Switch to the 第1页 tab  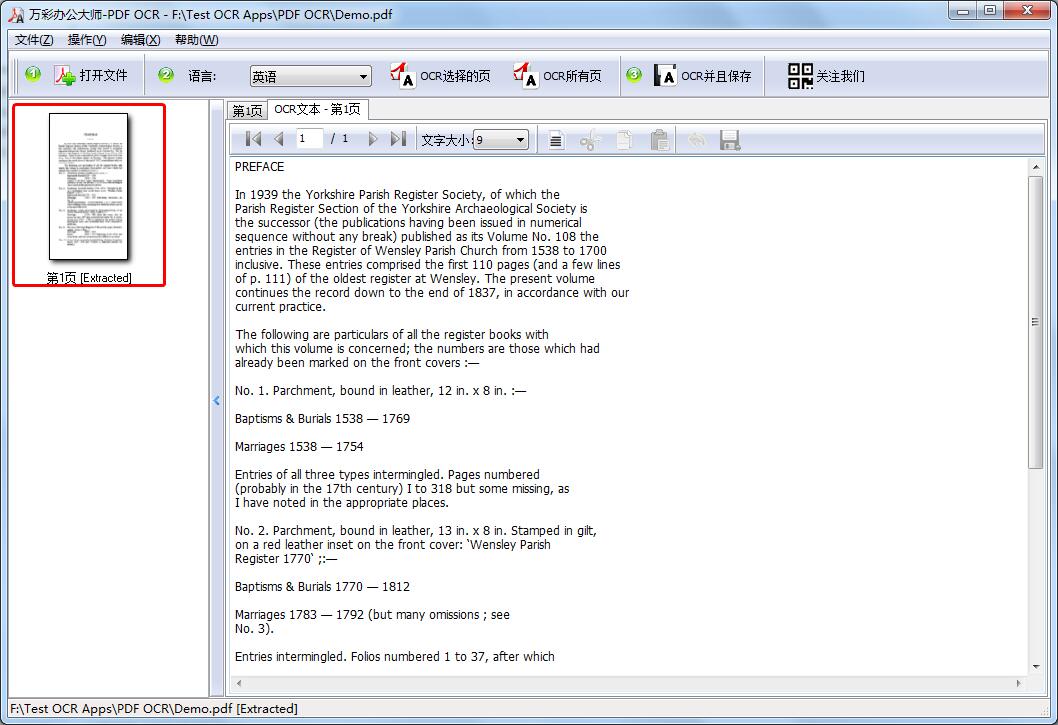[247, 110]
